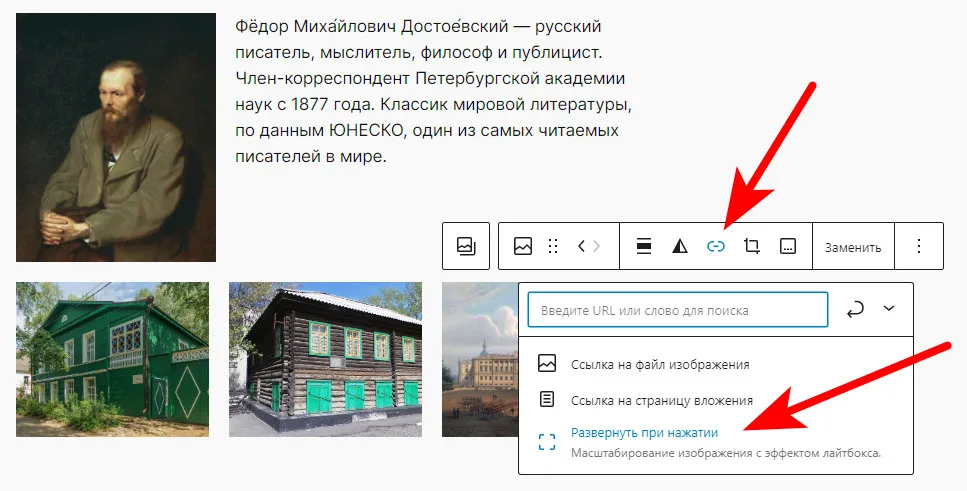Move image right with the right chevron
The height and width of the screenshot is (491, 967).
pos(596,246)
